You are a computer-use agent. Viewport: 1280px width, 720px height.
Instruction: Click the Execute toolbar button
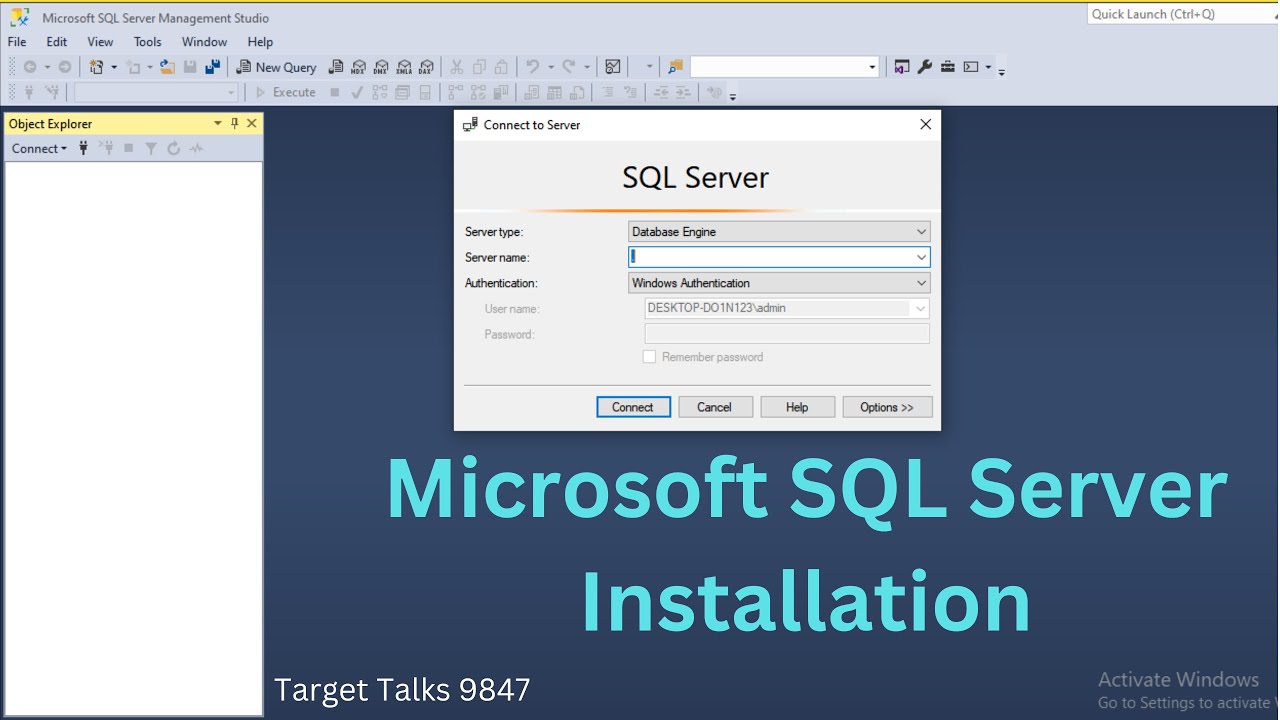[285, 92]
